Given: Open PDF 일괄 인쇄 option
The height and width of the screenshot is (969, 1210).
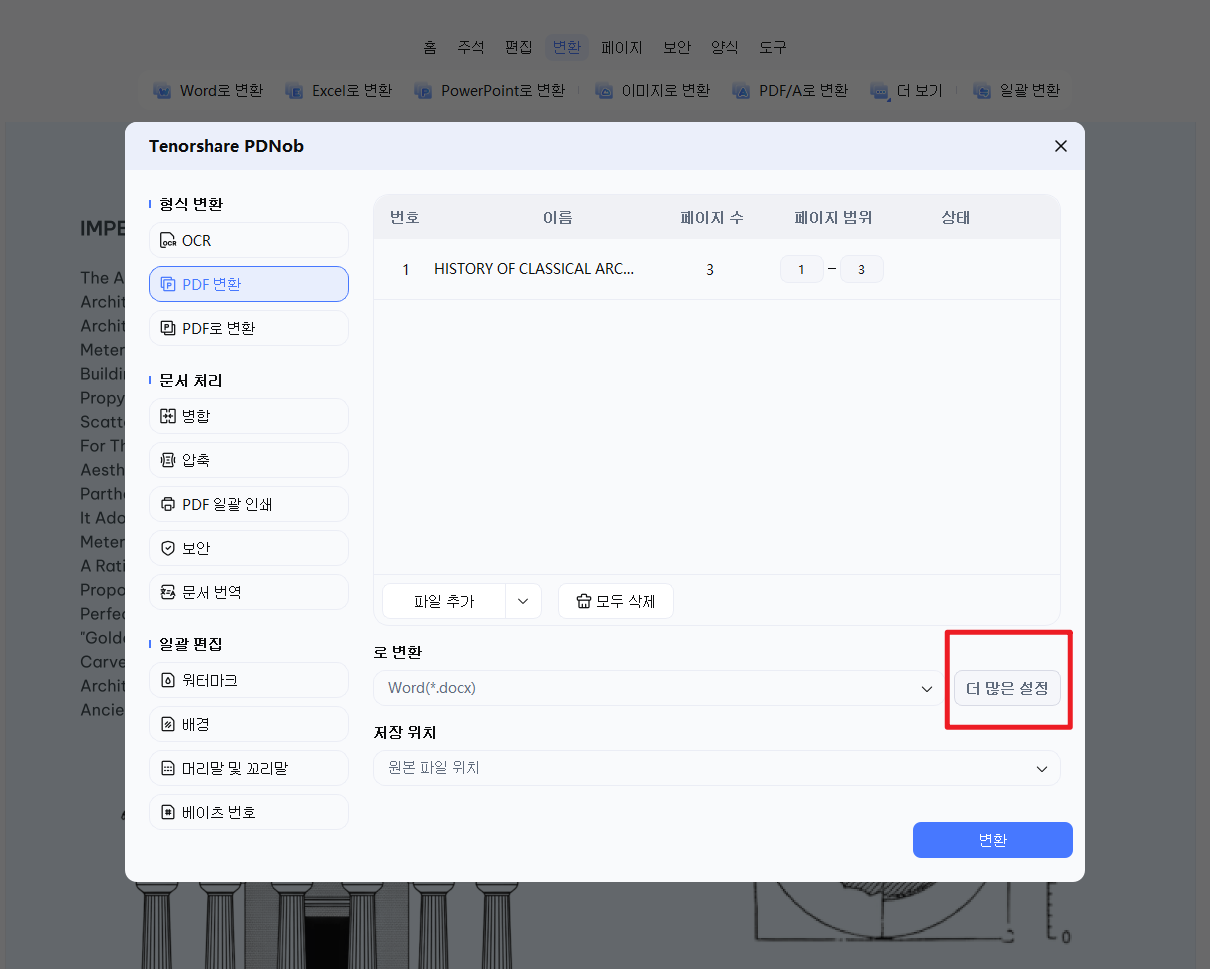Looking at the screenshot, I should point(249,504).
